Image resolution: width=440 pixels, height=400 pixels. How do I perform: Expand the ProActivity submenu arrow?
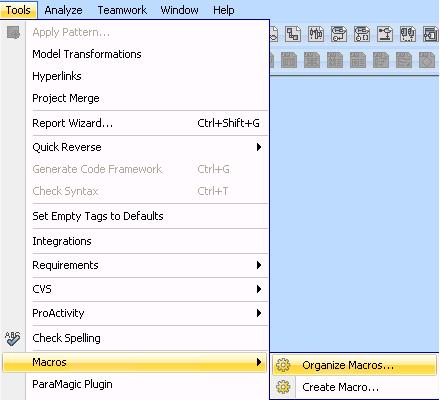pos(259,313)
